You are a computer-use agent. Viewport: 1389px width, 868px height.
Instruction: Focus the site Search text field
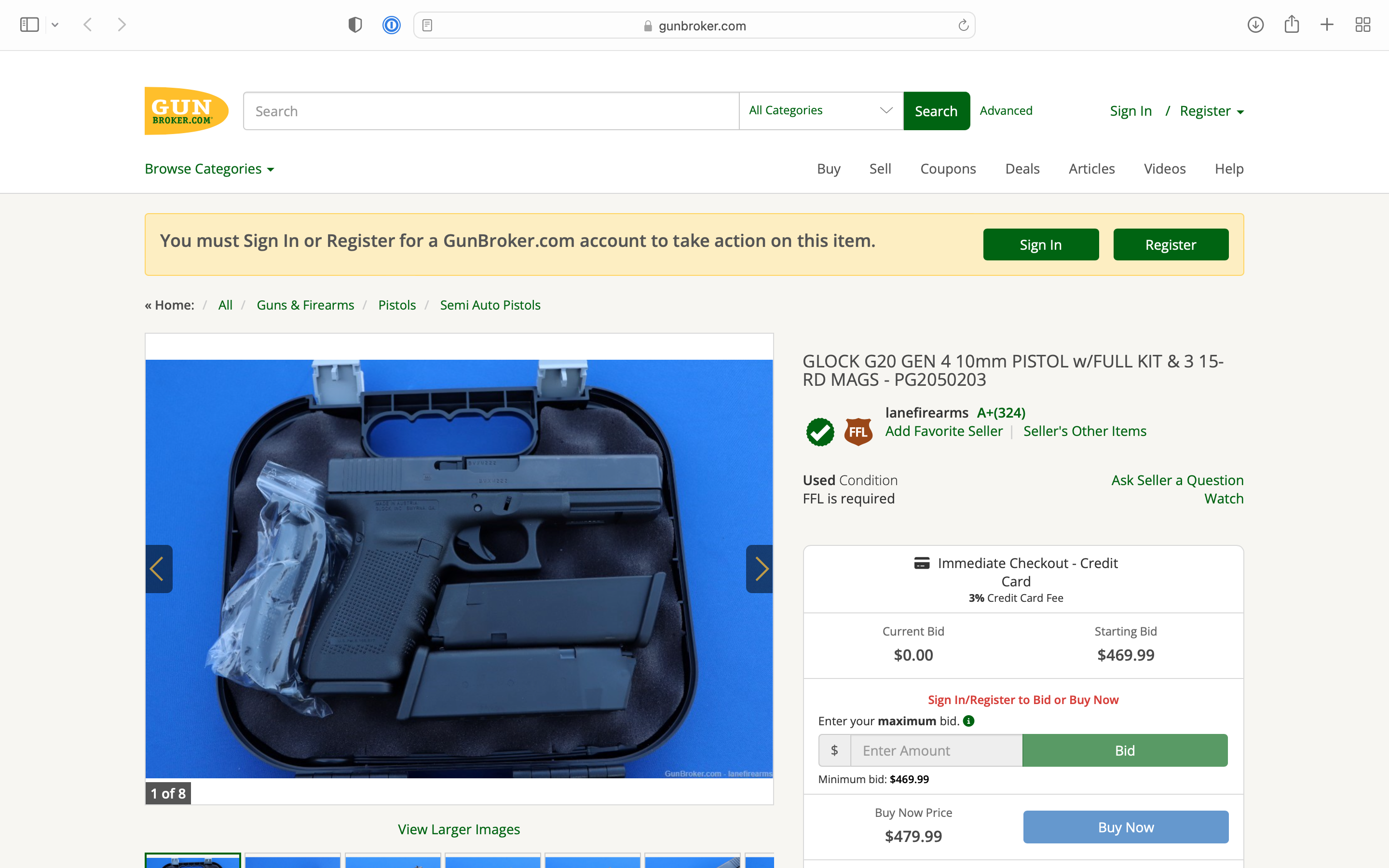[491, 111]
